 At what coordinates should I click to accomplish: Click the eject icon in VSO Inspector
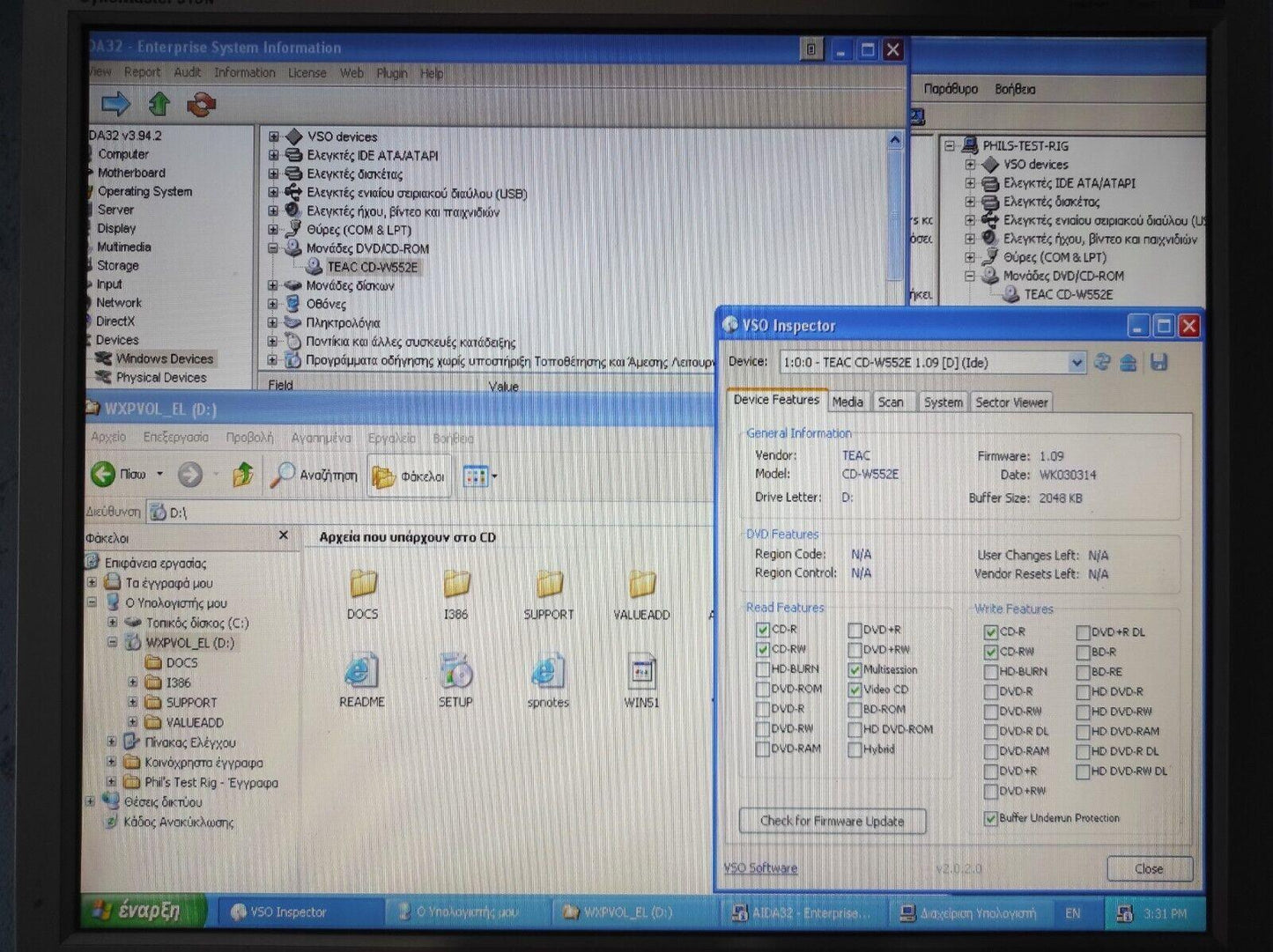pos(1129,363)
